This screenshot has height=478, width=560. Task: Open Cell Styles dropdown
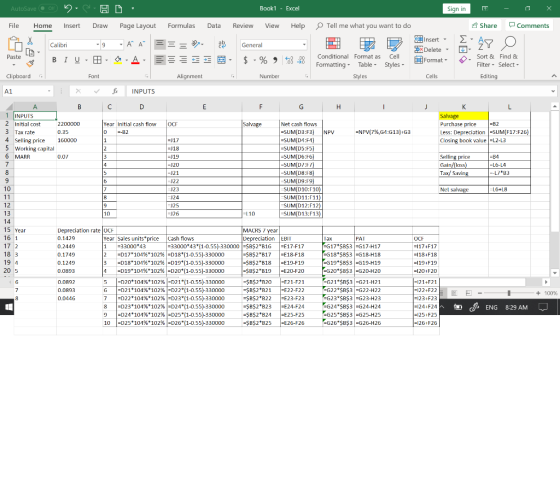point(394,52)
